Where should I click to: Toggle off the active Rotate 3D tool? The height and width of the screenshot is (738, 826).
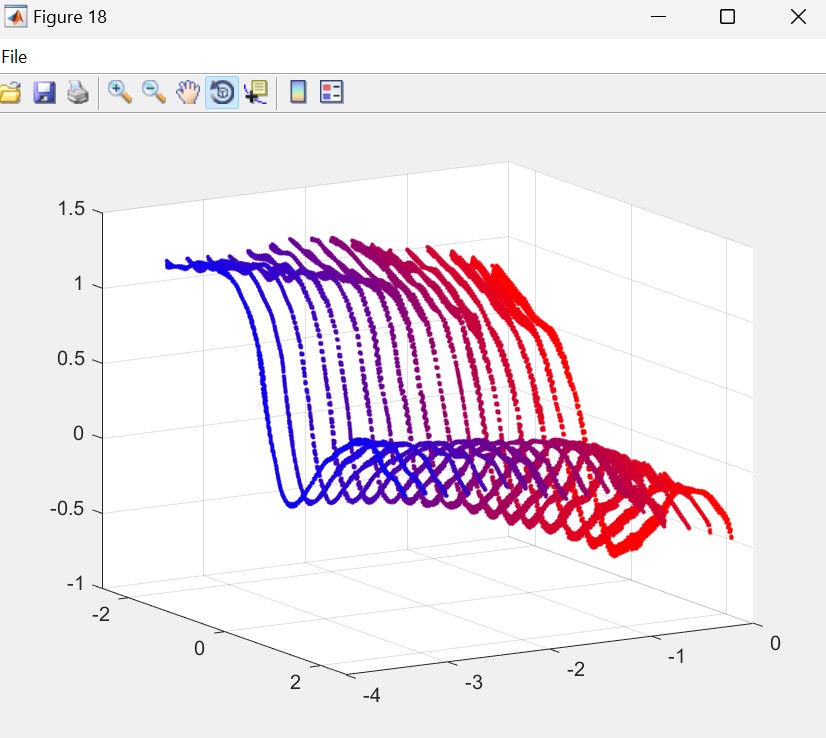click(222, 93)
